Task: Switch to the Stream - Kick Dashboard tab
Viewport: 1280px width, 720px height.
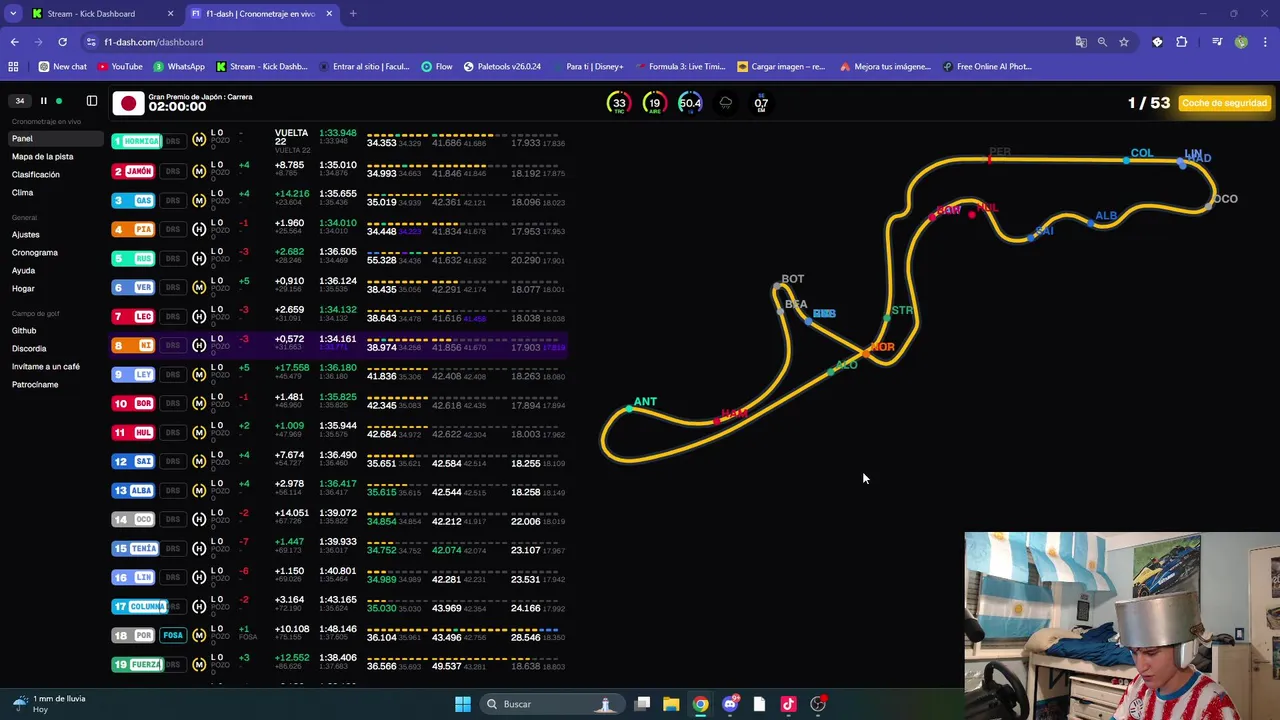Action: (100, 14)
